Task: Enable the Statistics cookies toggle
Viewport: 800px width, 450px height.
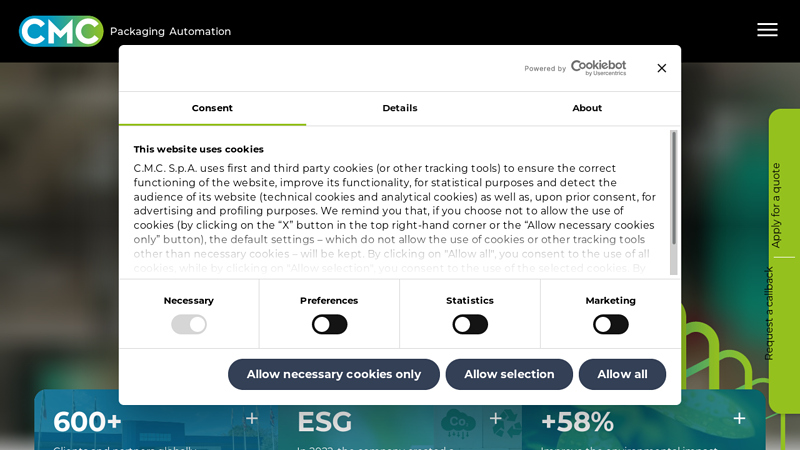Action: click(470, 324)
